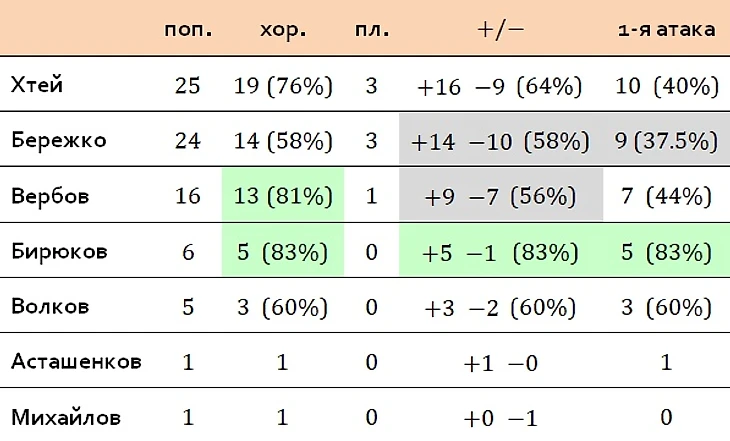The height and width of the screenshot is (441, 730).
Task: Select player name Вербов
Action: tap(50, 195)
